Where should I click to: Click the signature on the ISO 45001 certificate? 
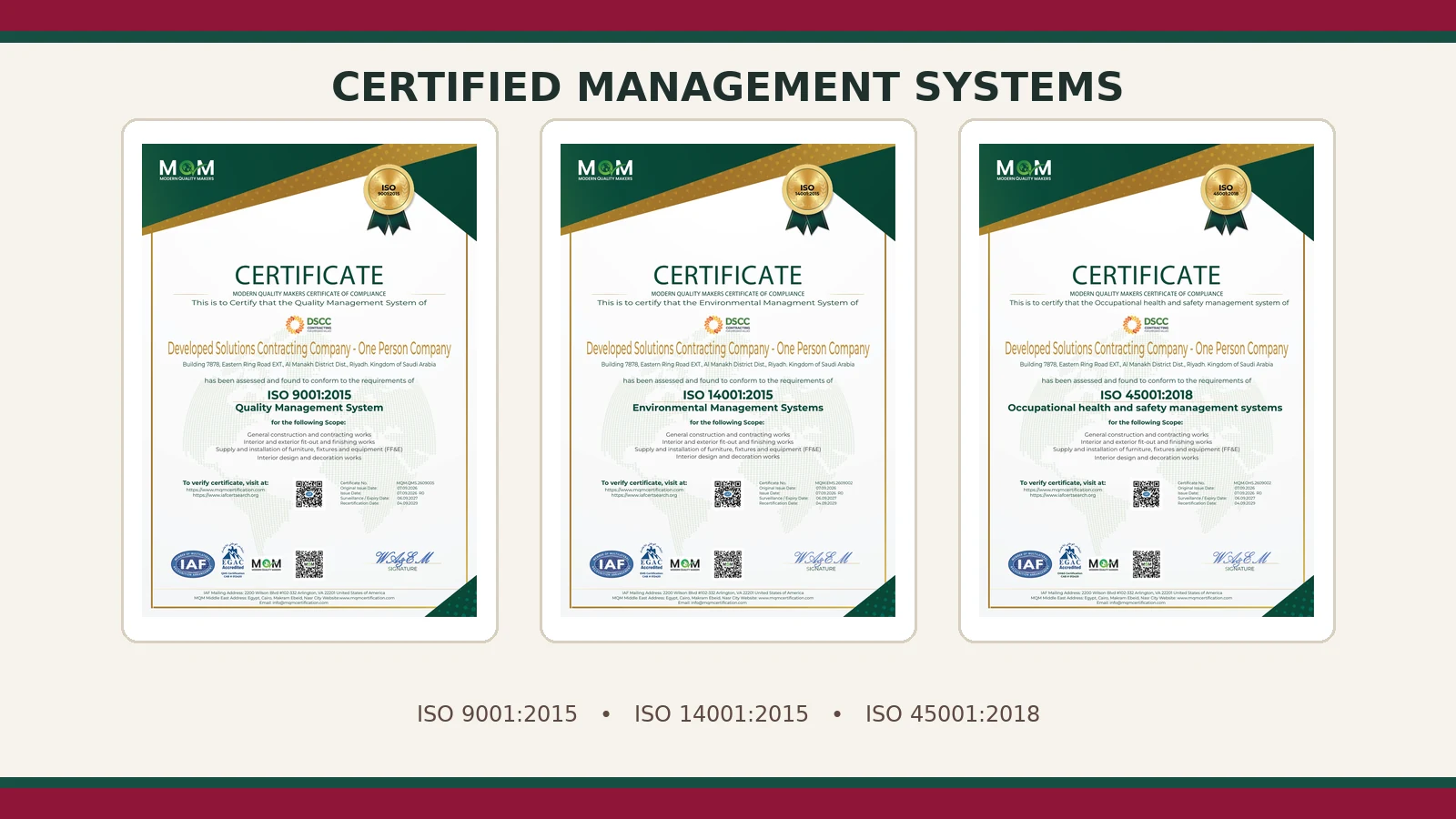pos(1240,560)
